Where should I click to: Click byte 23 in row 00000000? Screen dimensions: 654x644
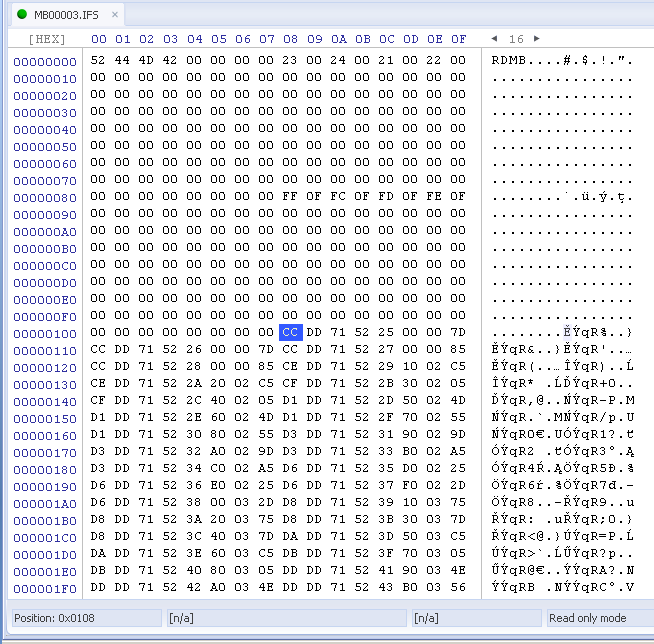(x=290, y=60)
